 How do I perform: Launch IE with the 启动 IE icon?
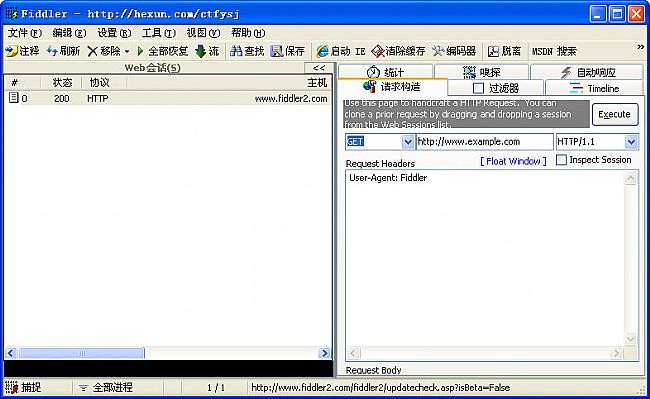(x=322, y=51)
